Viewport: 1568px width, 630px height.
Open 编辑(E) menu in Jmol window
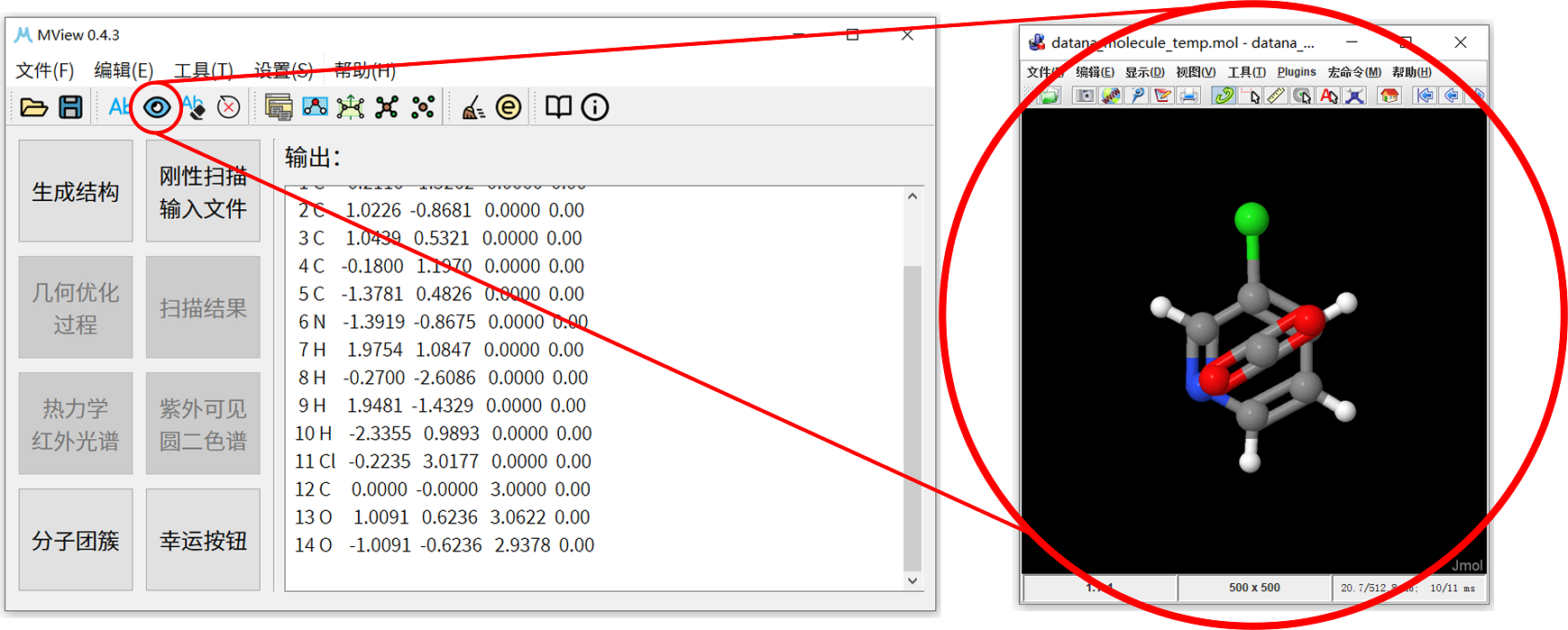1095,72
